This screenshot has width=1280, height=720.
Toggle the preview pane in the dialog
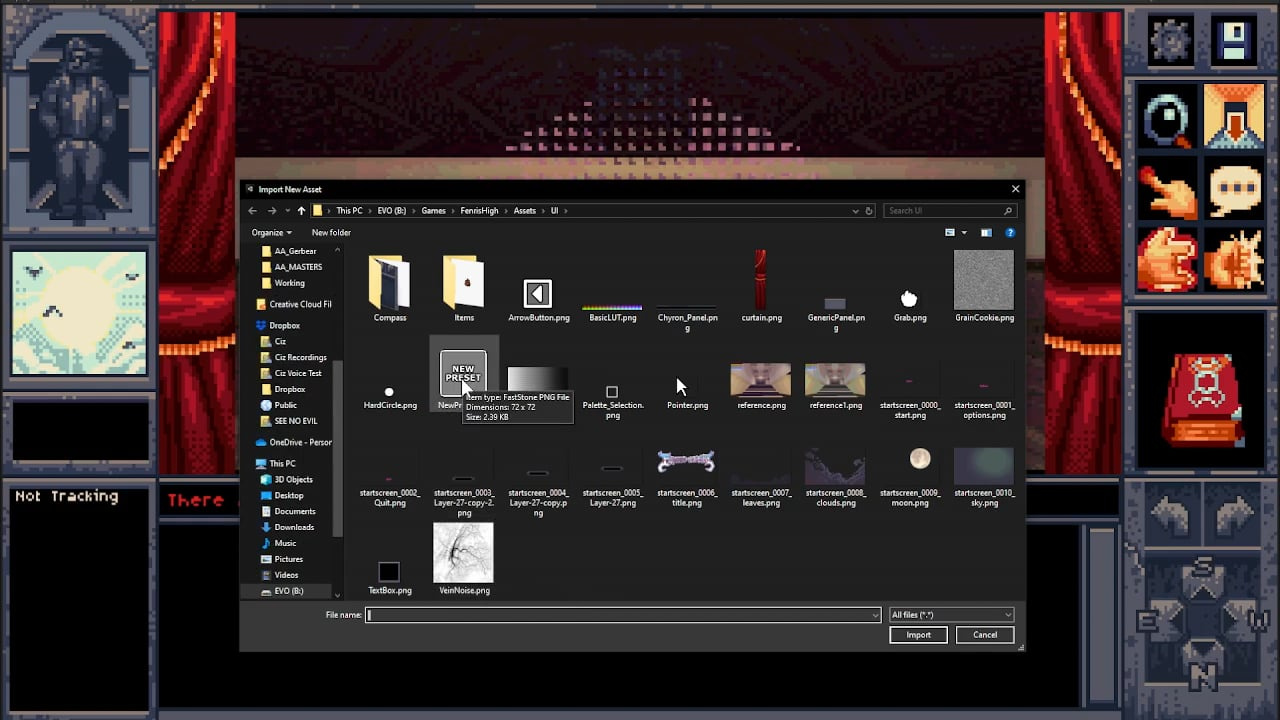point(986,233)
